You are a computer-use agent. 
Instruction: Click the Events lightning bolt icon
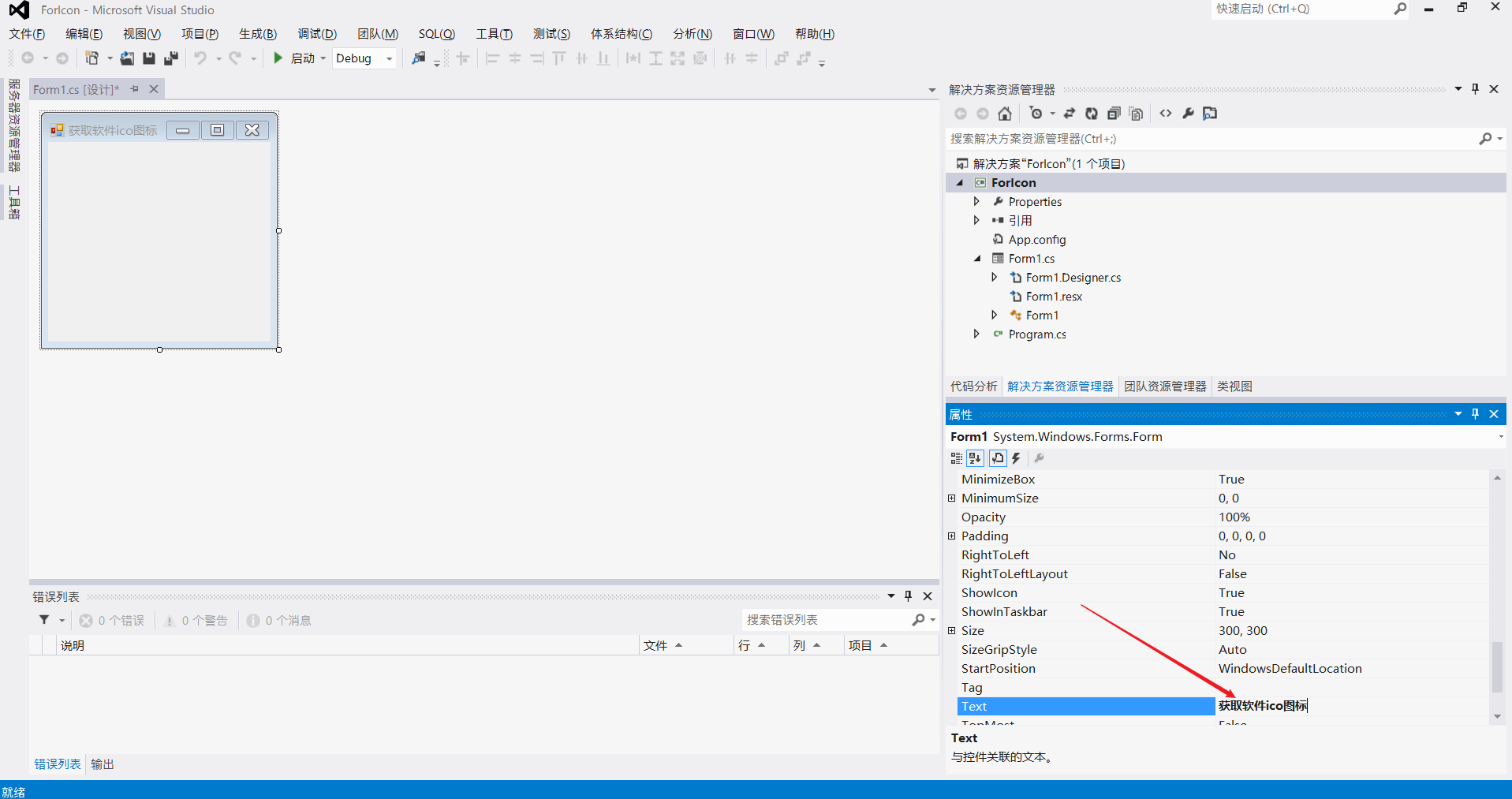coord(1017,458)
